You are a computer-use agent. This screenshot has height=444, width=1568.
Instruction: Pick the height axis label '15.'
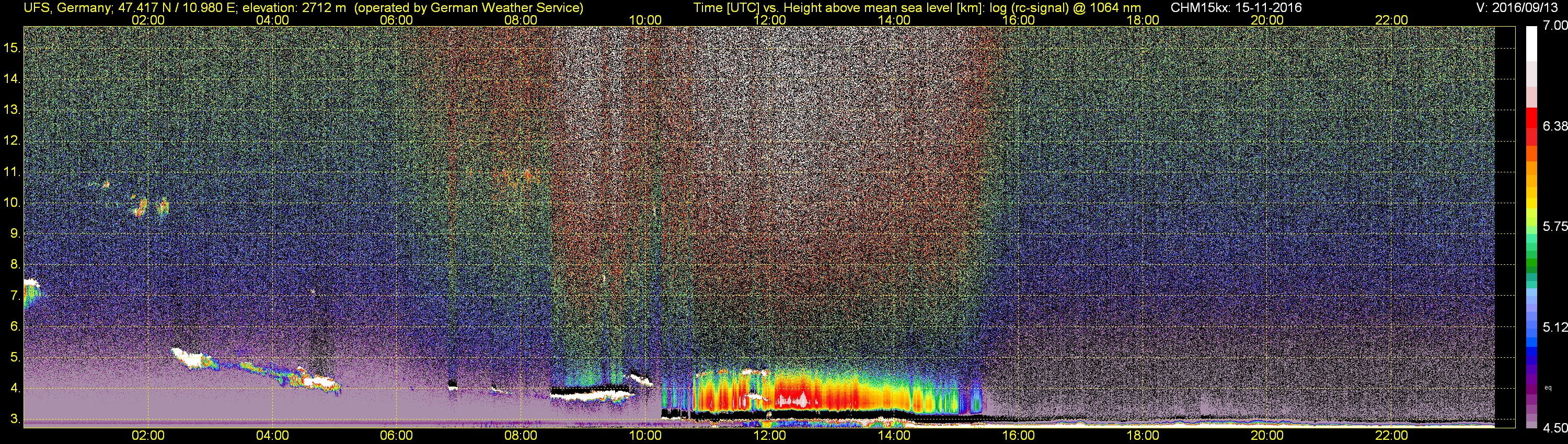(13, 48)
